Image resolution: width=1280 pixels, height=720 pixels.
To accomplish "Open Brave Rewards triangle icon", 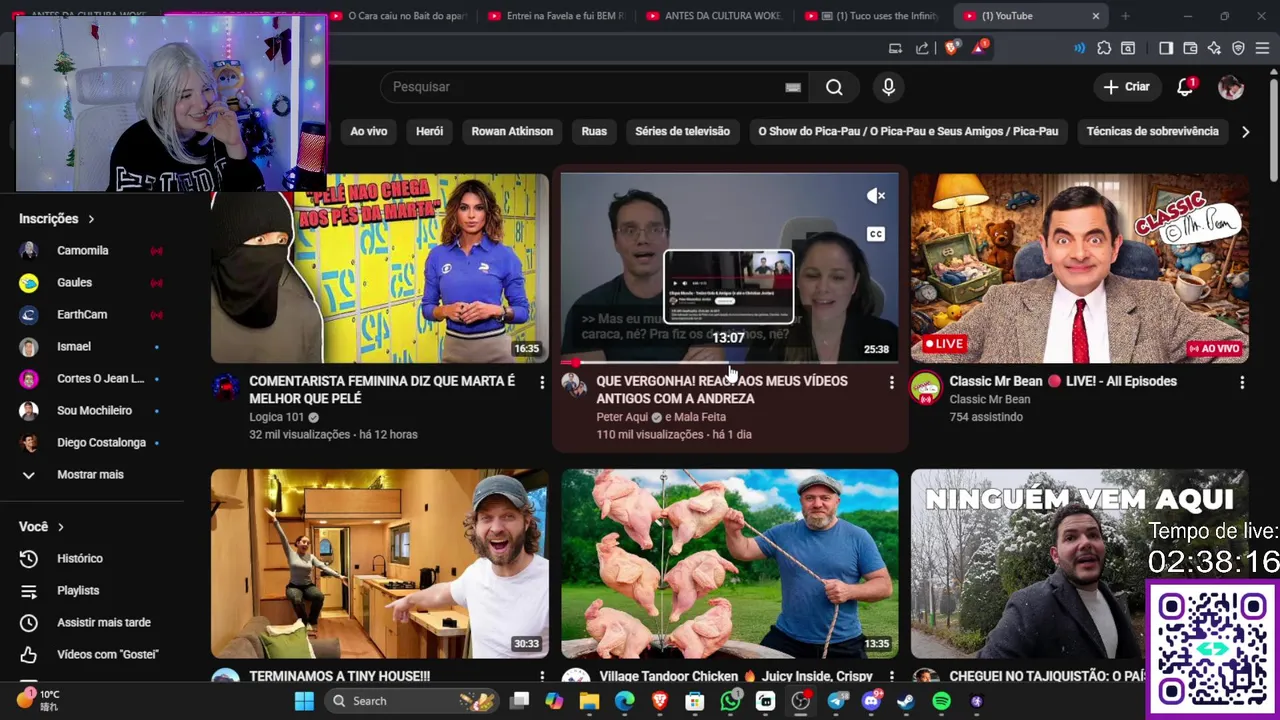I will coord(980,48).
